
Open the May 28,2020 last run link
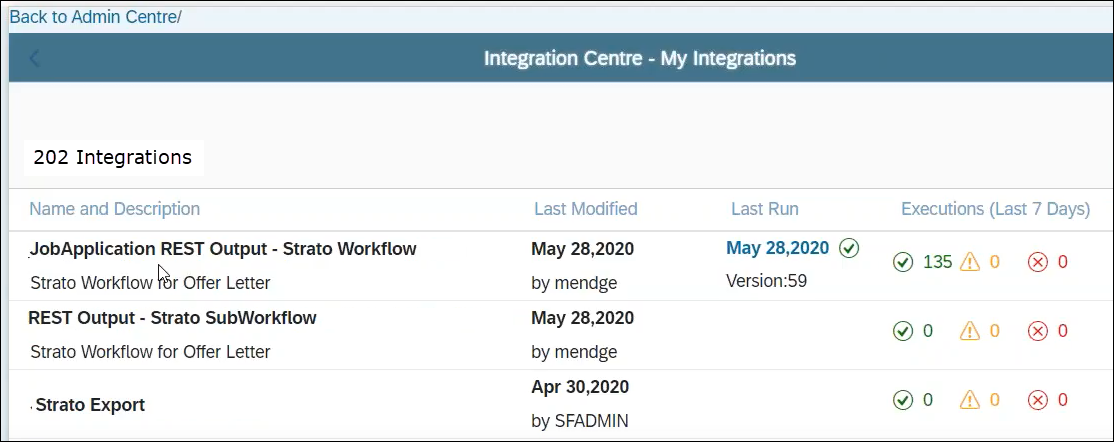tap(778, 248)
